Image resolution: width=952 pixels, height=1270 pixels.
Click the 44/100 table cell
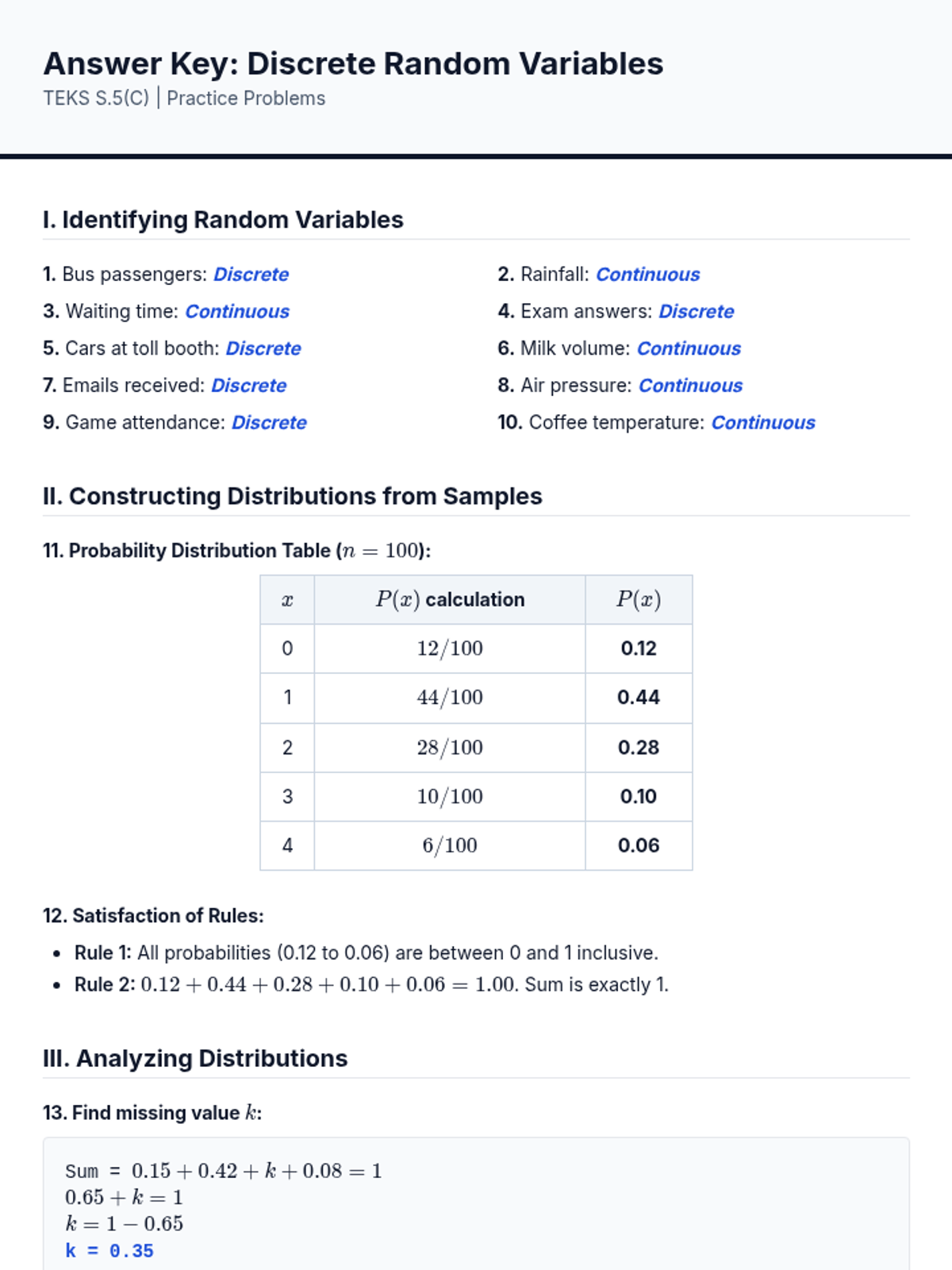click(450, 698)
